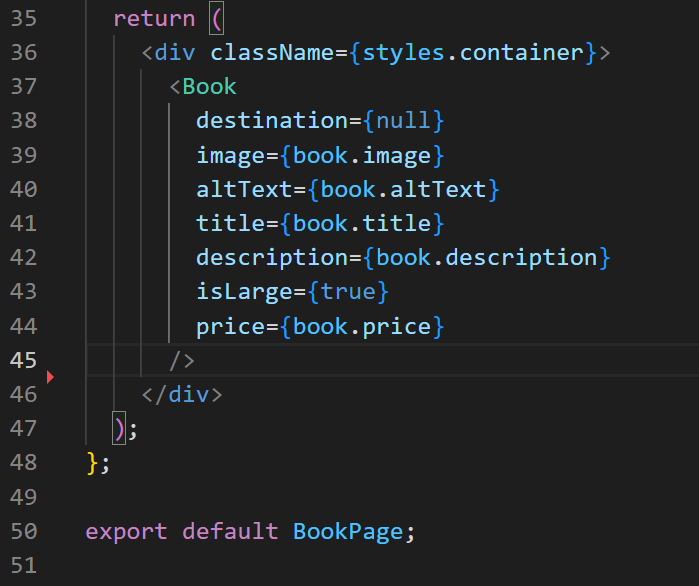Click book.title expression

click(362, 223)
